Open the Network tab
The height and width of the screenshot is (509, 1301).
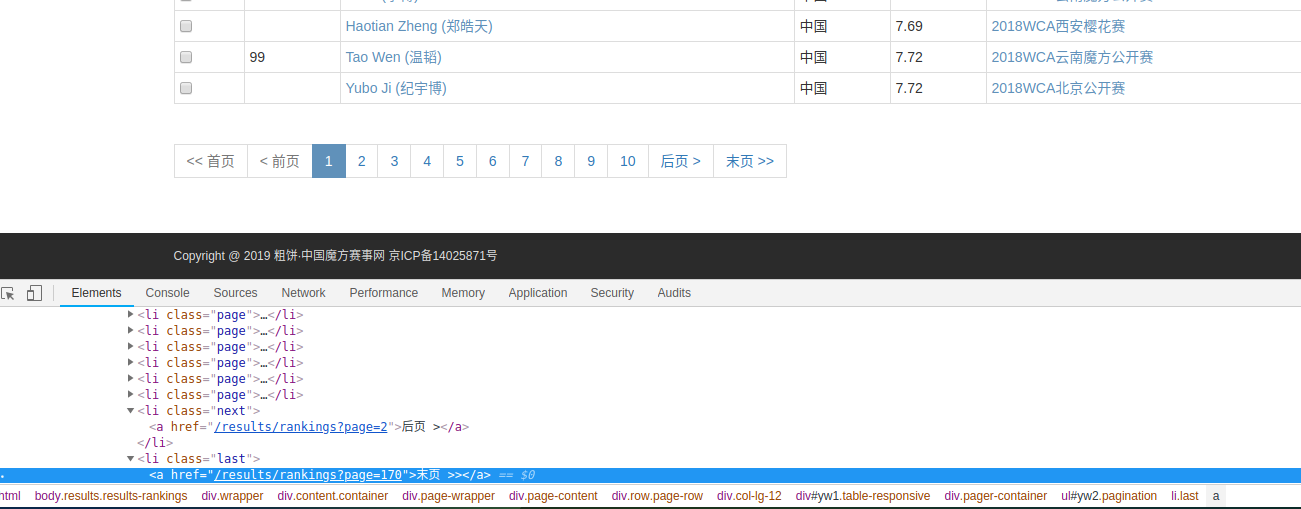tap(303, 293)
